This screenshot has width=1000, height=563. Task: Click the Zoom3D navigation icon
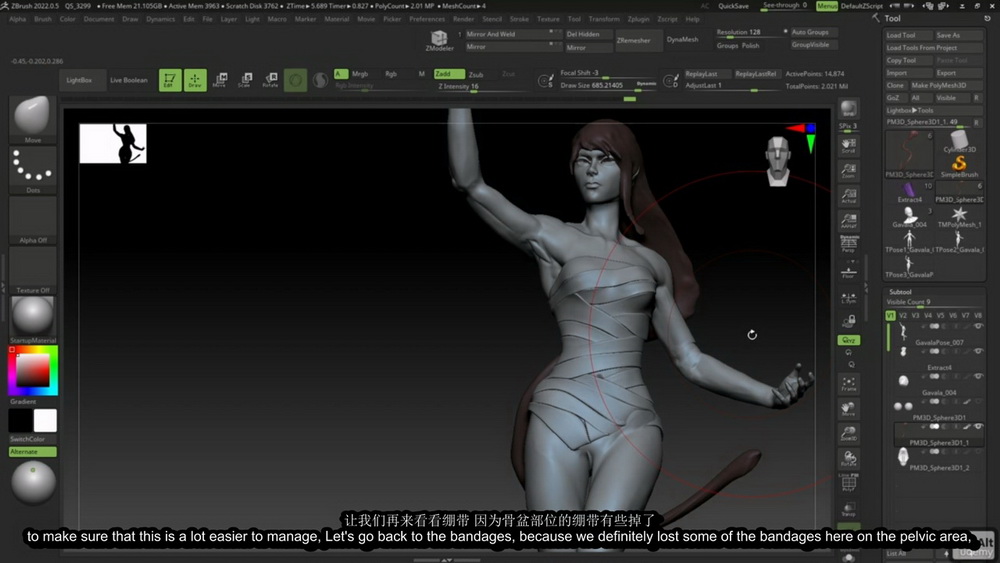coord(848,434)
